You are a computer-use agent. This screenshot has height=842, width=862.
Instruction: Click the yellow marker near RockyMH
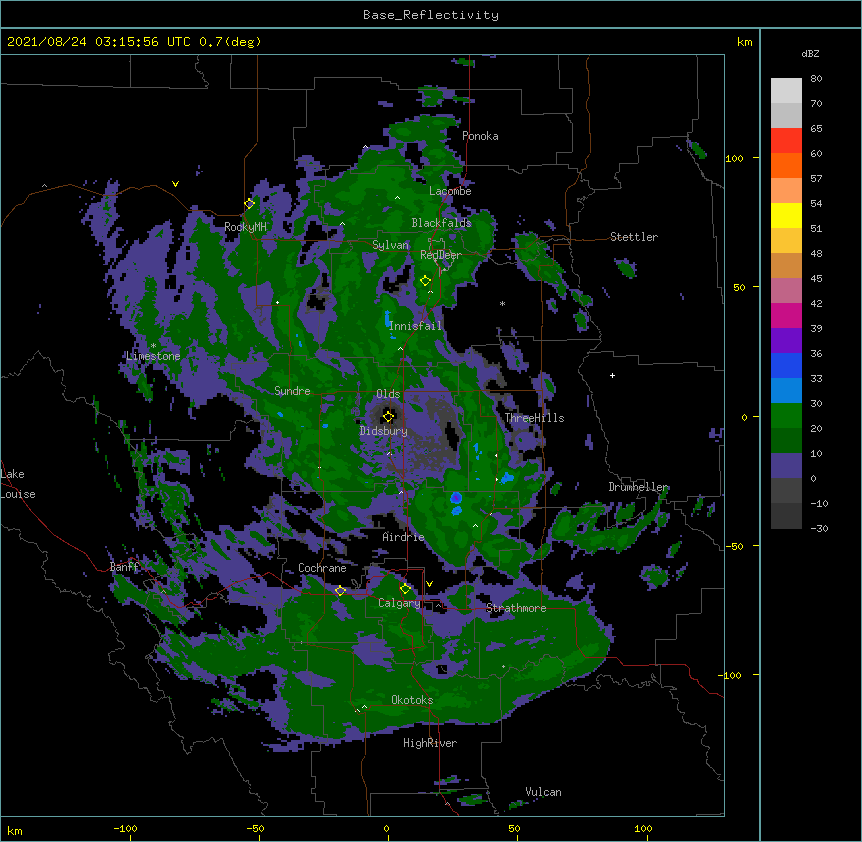(249, 204)
